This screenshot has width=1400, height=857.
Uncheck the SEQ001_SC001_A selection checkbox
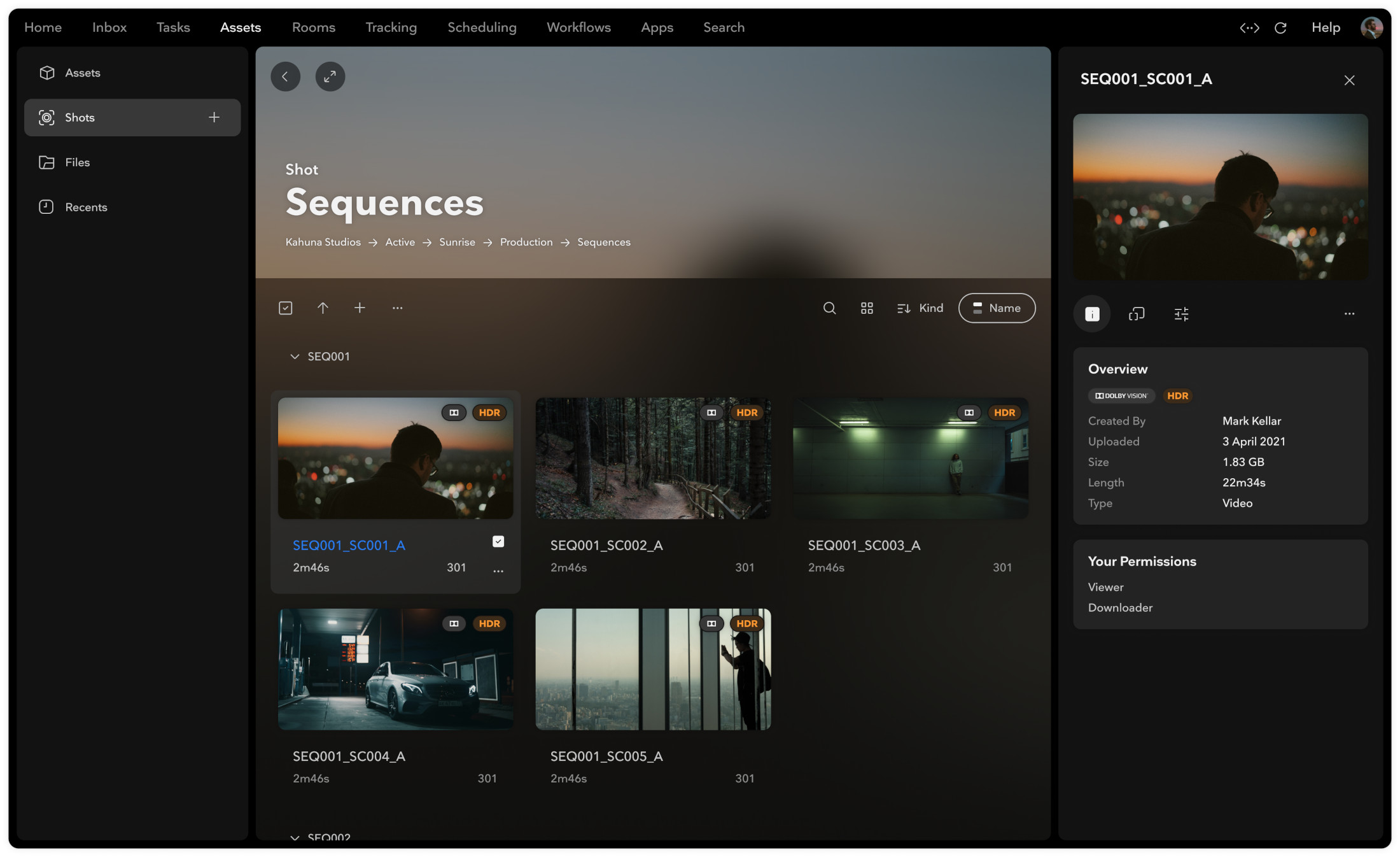pos(498,541)
